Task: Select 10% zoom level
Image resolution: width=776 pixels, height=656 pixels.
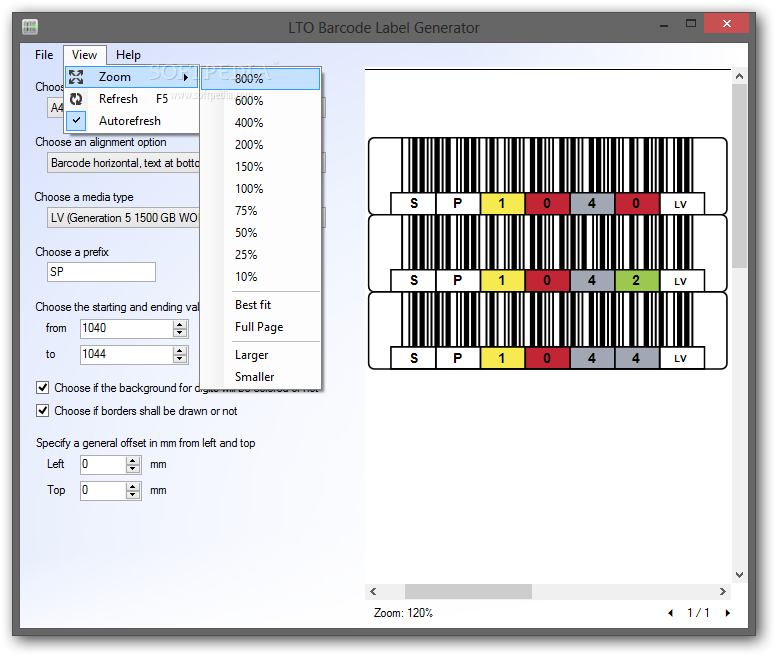Action: pyautogui.click(x=260, y=277)
